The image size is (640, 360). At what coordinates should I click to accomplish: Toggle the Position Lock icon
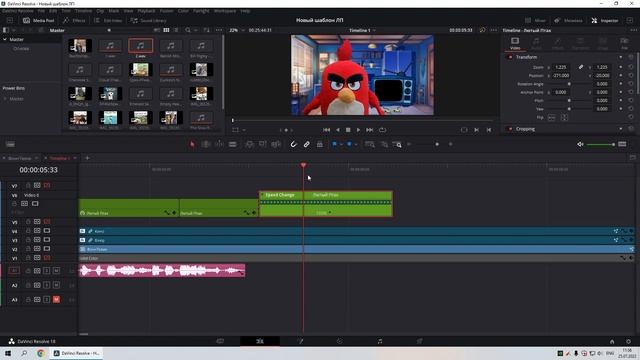(320, 144)
